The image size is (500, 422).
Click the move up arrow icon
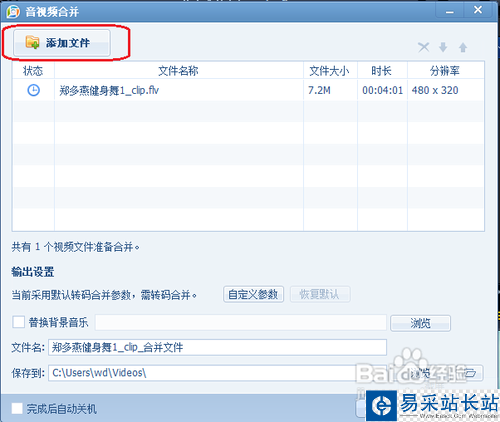tap(463, 47)
